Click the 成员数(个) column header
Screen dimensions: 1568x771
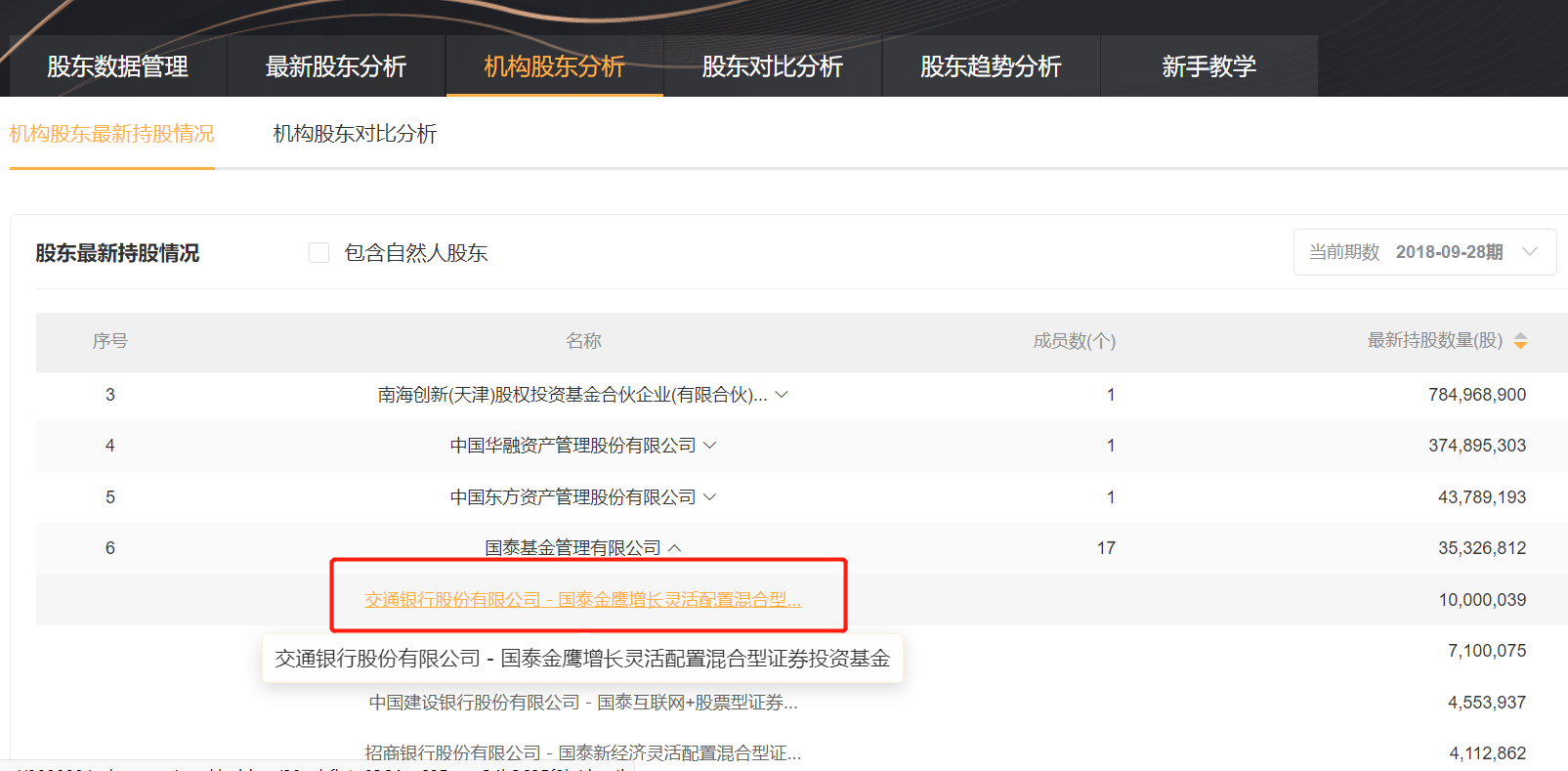(x=1074, y=341)
